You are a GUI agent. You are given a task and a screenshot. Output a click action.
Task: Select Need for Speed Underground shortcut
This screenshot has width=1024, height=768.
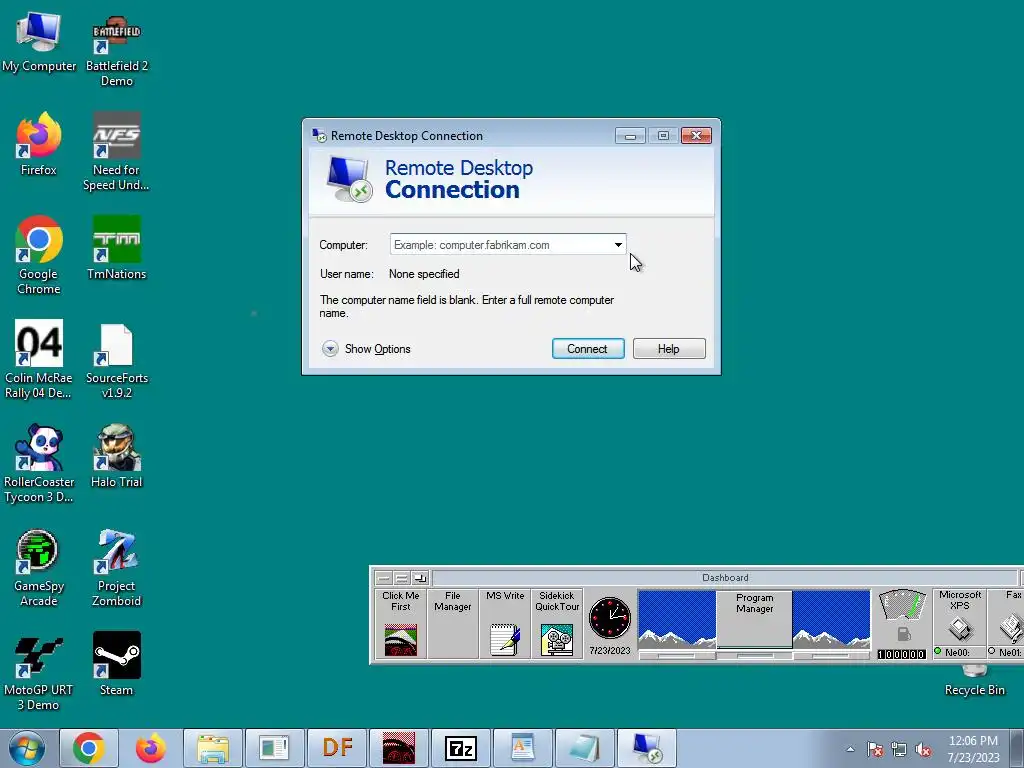116,152
